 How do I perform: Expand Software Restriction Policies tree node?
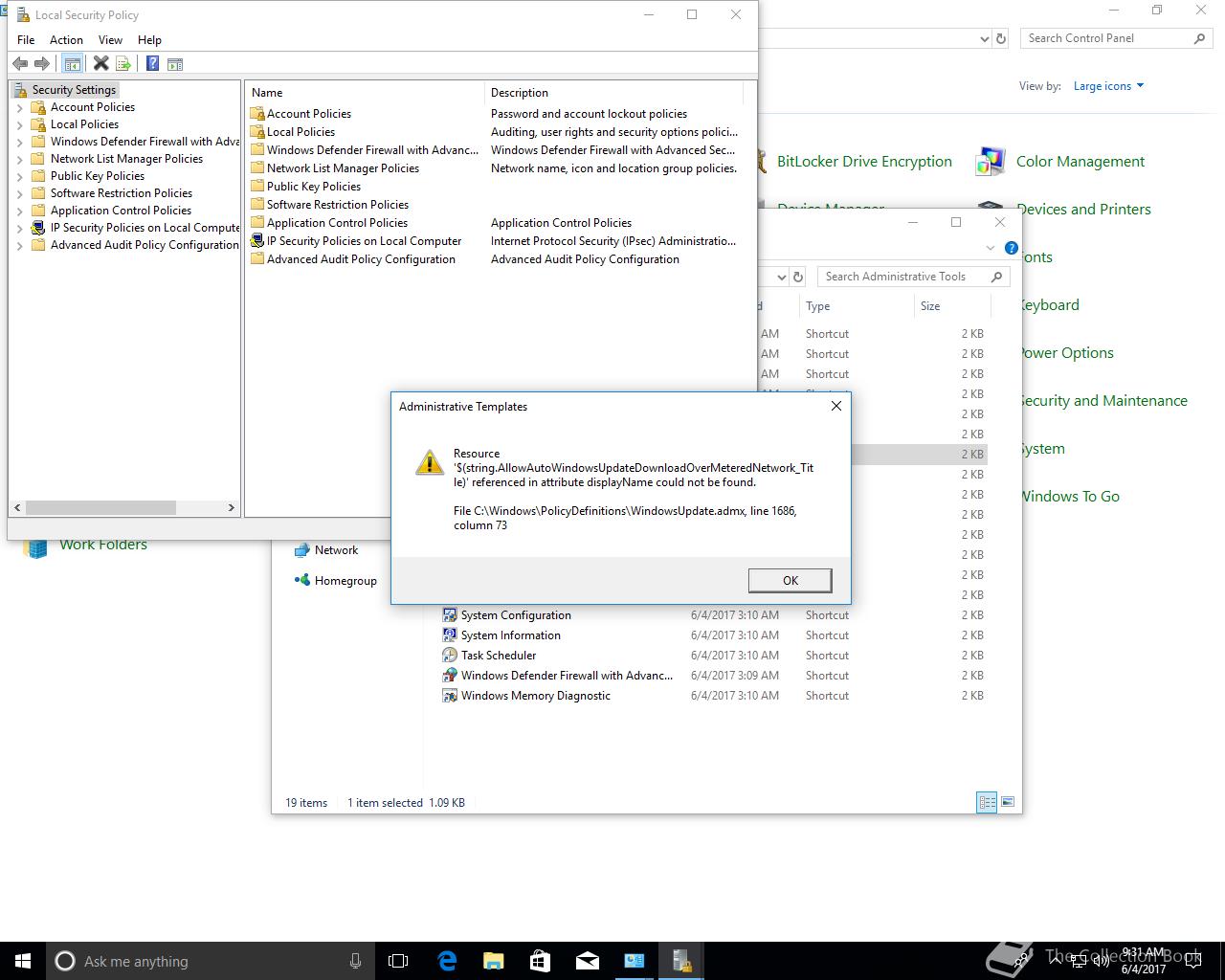[20, 193]
